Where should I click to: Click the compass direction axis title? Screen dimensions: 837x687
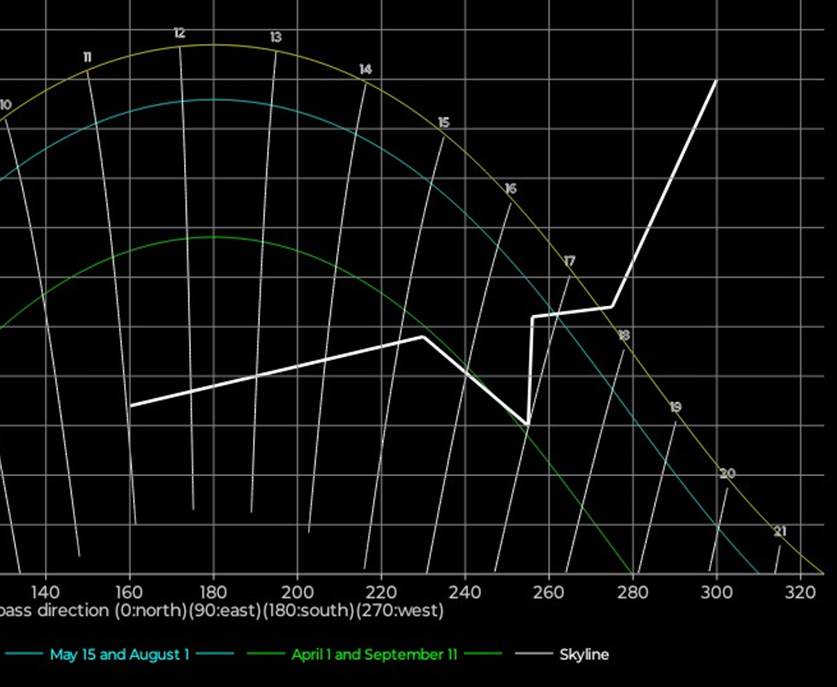pyautogui.click(x=221, y=610)
